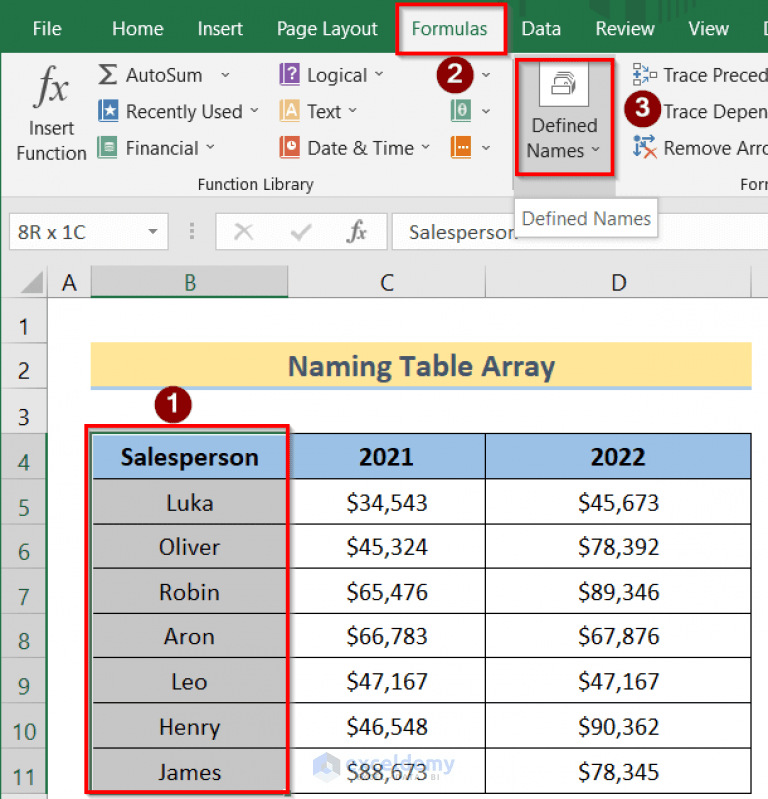The image size is (768, 799).
Task: Switch to the View tab
Action: coord(708,29)
